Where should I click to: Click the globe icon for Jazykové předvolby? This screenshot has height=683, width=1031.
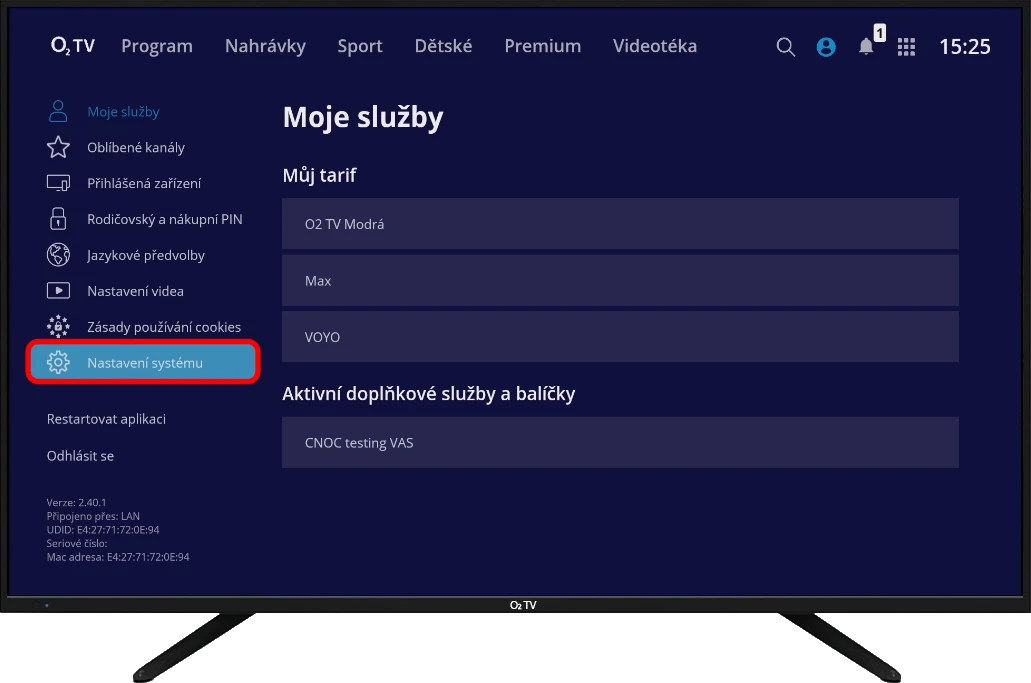click(58, 255)
